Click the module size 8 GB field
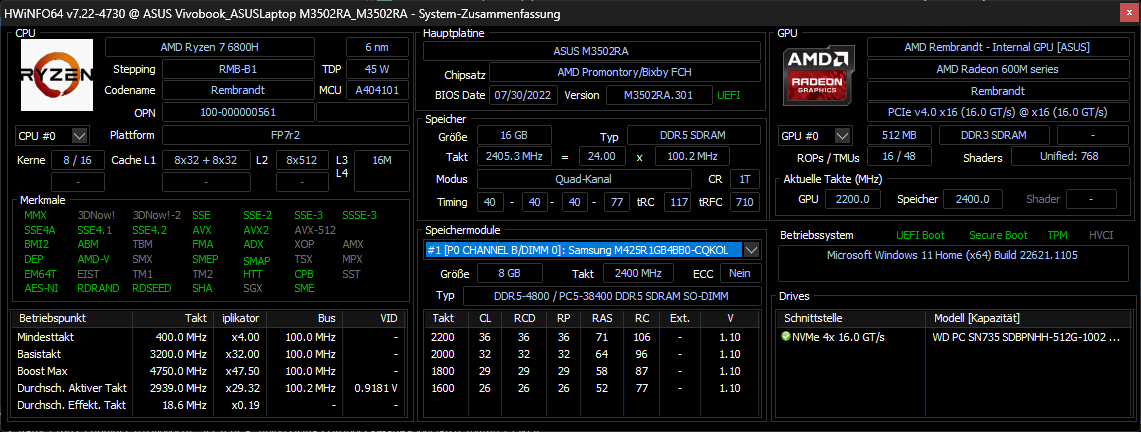This screenshot has width=1141, height=432. tap(509, 273)
